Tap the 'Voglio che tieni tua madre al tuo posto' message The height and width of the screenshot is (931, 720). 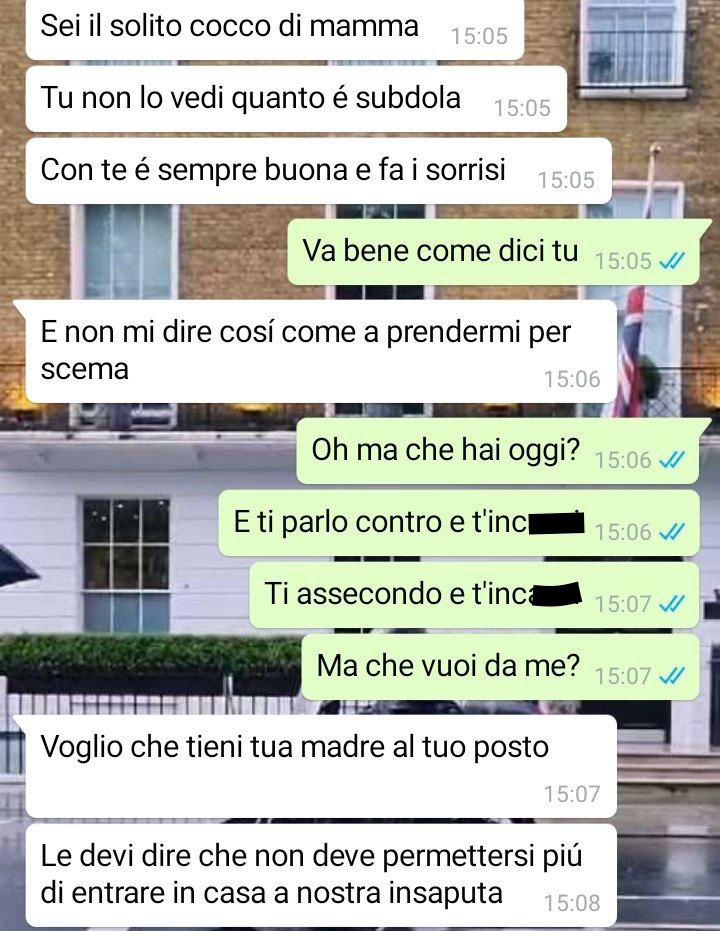(x=321, y=767)
